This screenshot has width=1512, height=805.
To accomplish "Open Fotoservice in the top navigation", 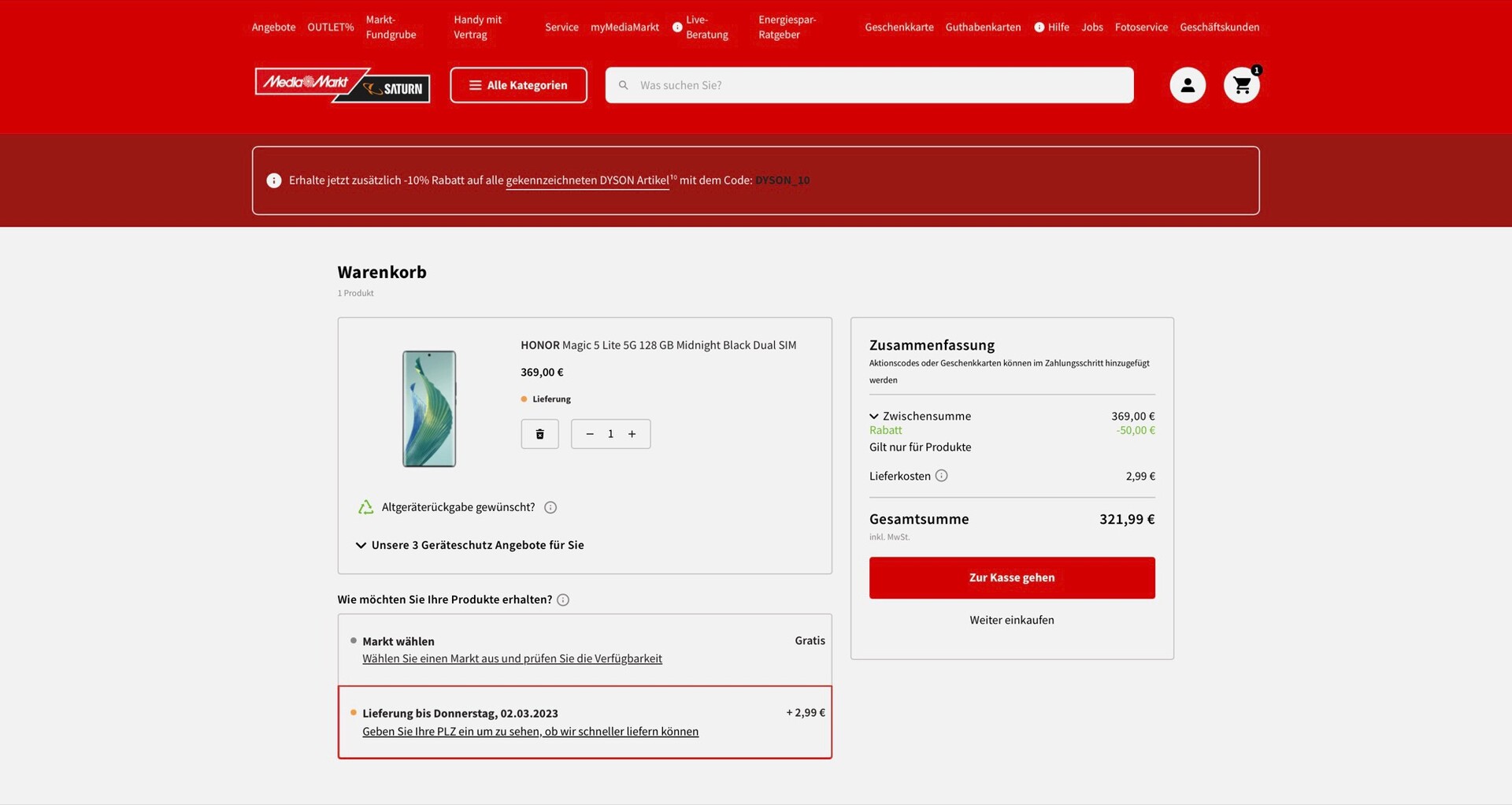I will (1142, 27).
